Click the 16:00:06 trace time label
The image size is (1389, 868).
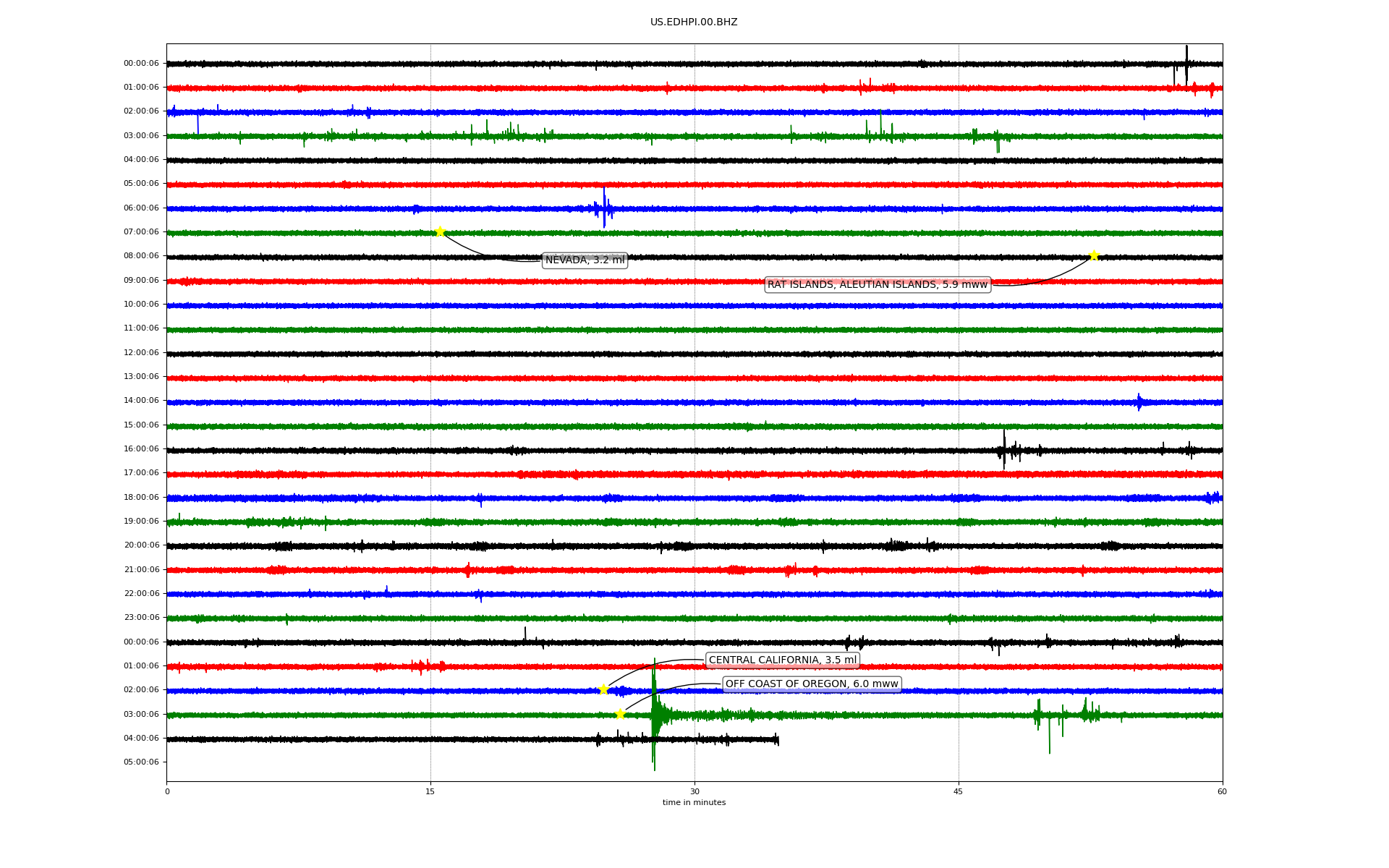pos(141,448)
